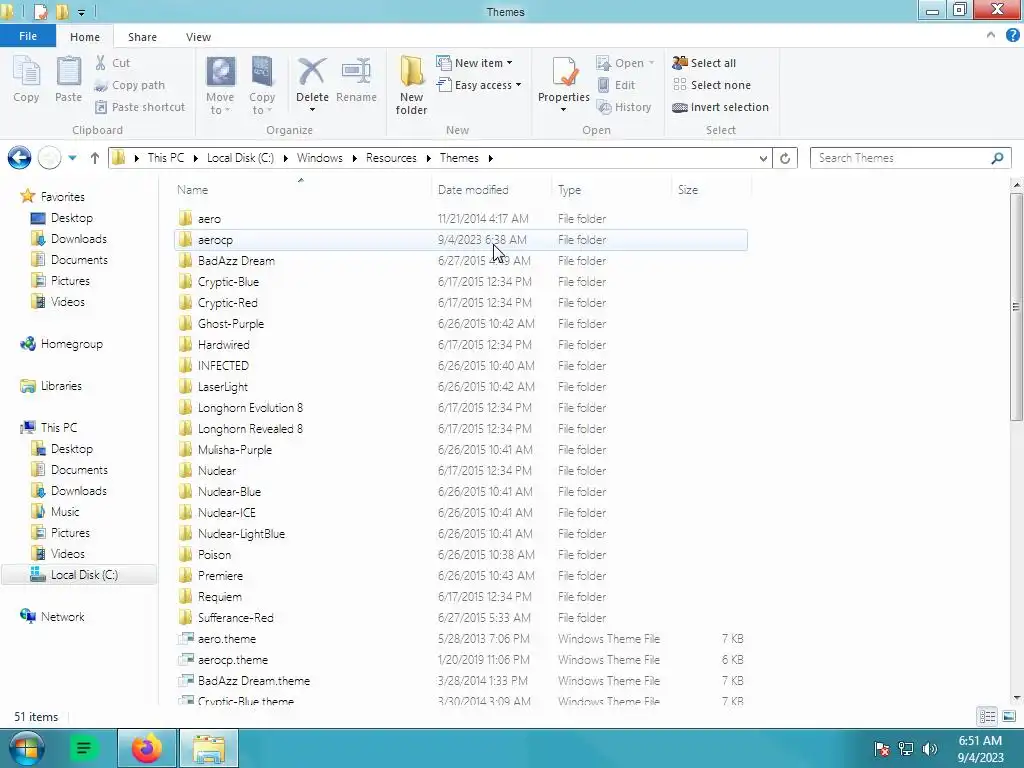1024x768 pixels.
Task: Click Resources in the address breadcrumb
Action: pyautogui.click(x=391, y=158)
